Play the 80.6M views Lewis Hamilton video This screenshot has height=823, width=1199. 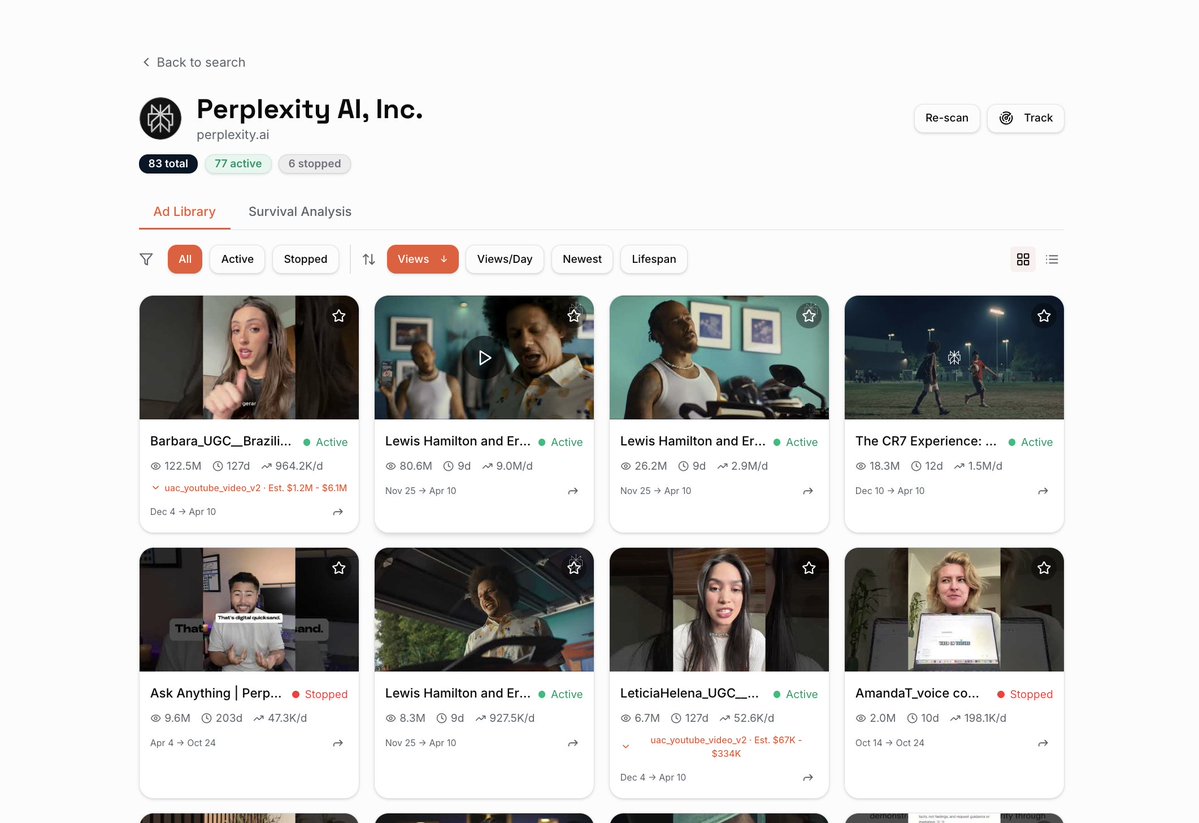click(484, 358)
